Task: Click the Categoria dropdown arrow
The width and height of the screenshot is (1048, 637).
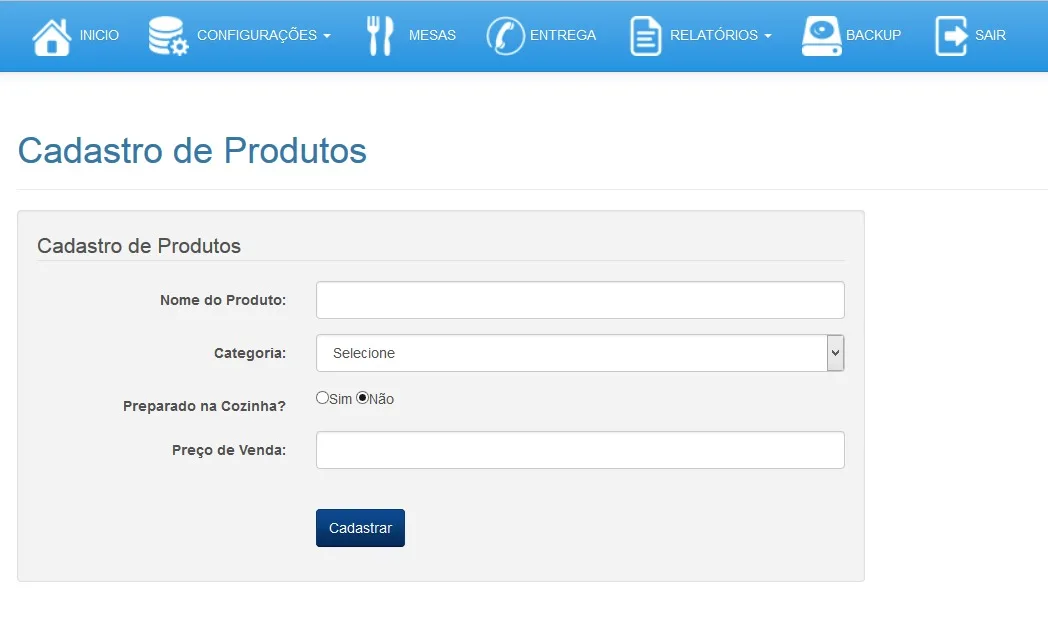Action: pyautogui.click(x=835, y=353)
